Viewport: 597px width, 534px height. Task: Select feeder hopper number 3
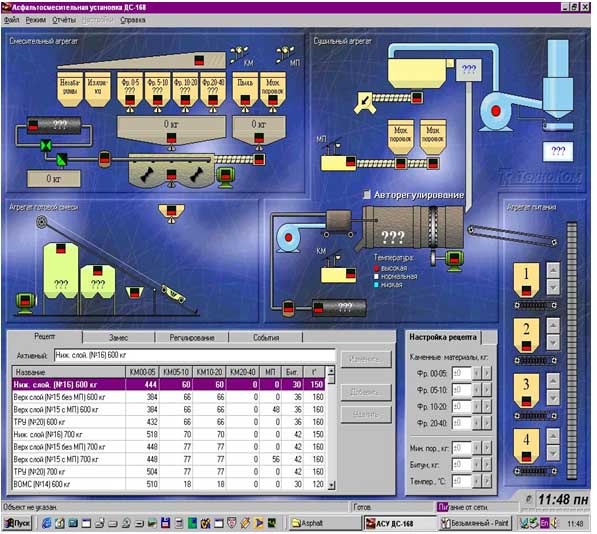pos(526,391)
